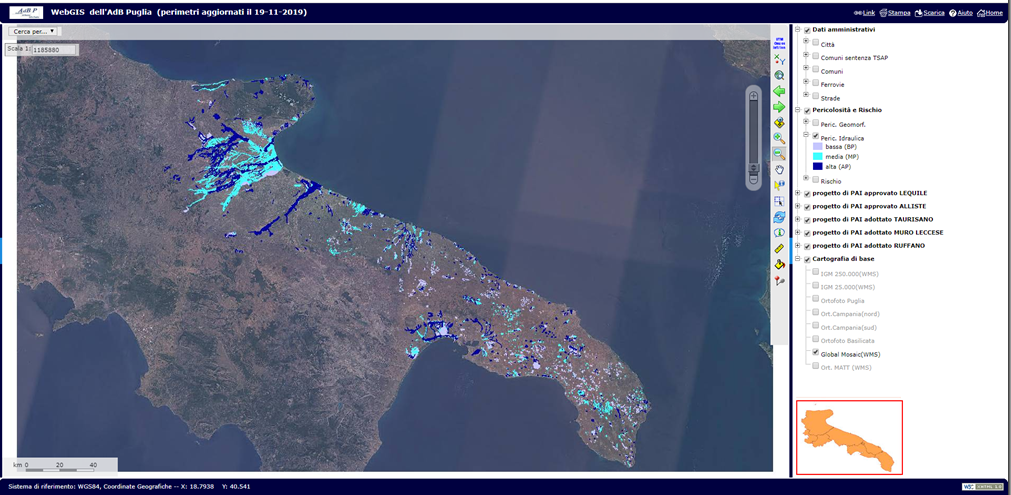Add a point of interest pin
Image resolution: width=1011 pixels, height=495 pixels.
tap(780, 281)
